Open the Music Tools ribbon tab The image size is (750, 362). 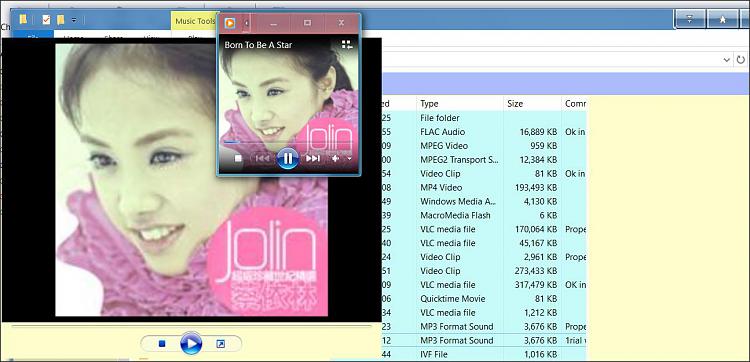click(x=195, y=21)
